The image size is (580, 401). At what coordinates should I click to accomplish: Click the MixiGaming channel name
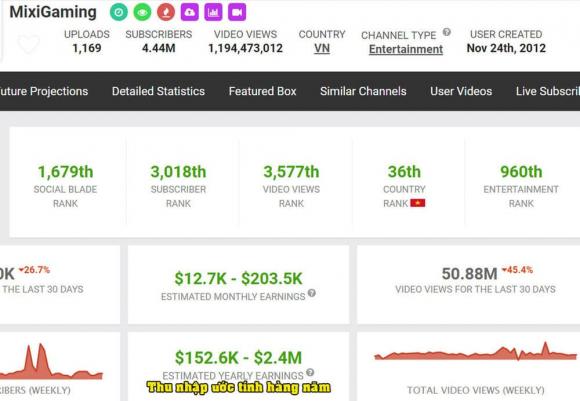(x=53, y=12)
